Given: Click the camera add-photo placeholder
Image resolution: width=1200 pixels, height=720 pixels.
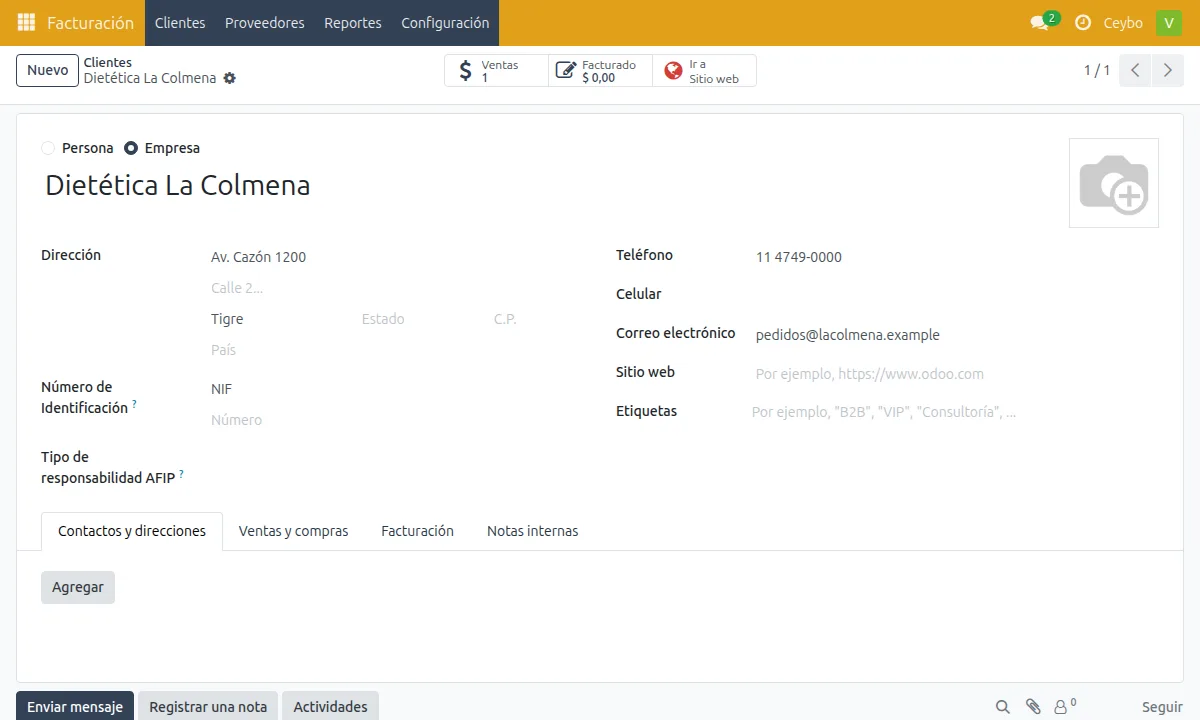Looking at the screenshot, I should (x=1114, y=183).
